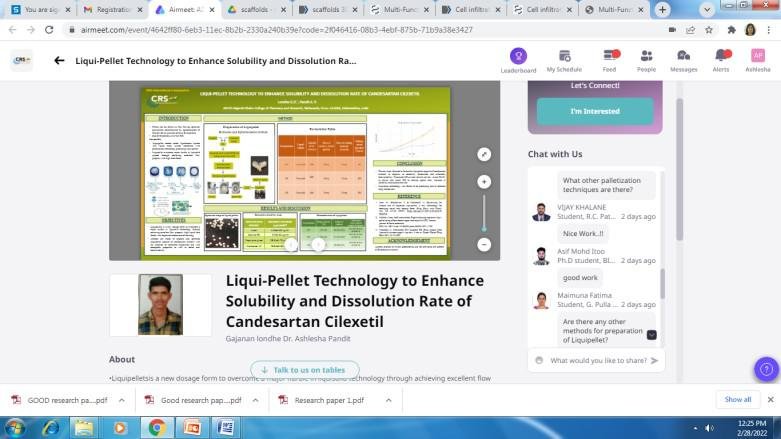Open a new browser tab
The height and width of the screenshot is (439, 781).
(662, 9)
